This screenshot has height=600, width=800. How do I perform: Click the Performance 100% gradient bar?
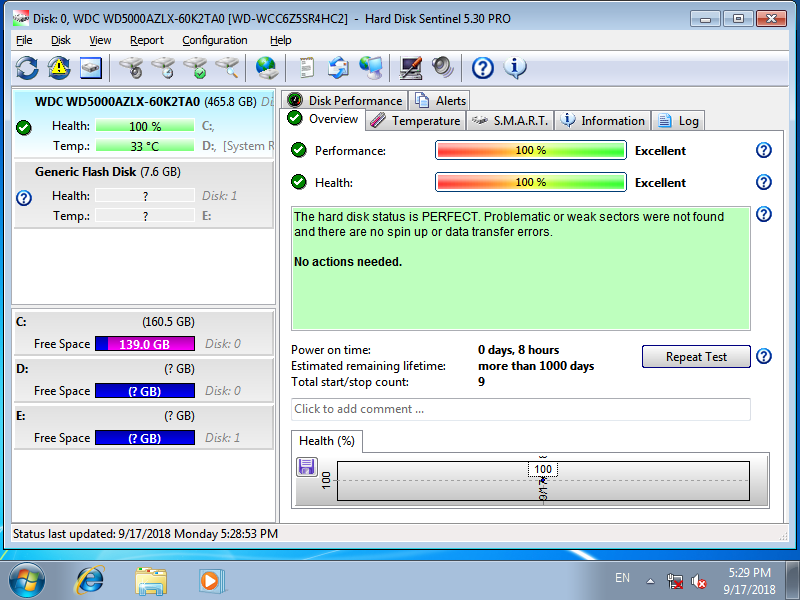click(x=531, y=151)
